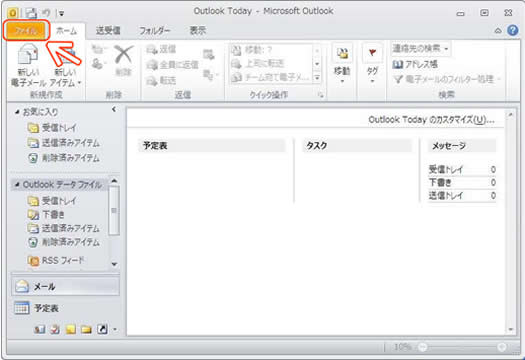The width and height of the screenshot is (525, 360).
Task: Switch to 予定表 calendar in navigation pane
Action: tap(66, 308)
